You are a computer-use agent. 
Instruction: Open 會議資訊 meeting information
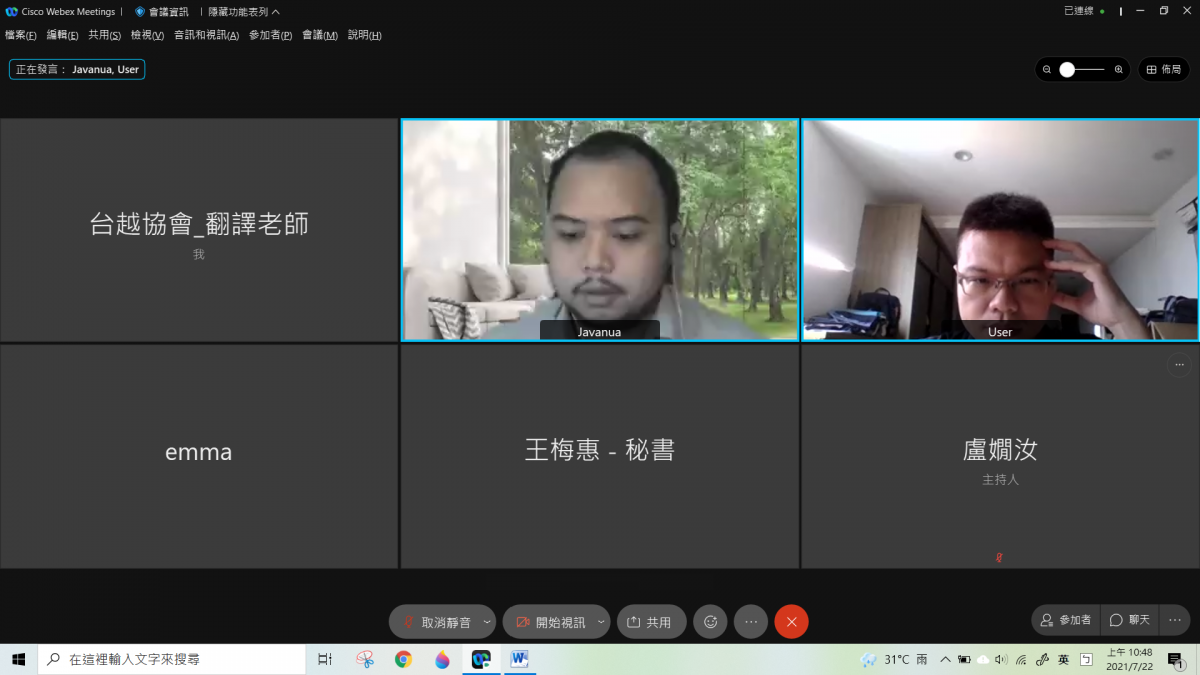pos(162,12)
